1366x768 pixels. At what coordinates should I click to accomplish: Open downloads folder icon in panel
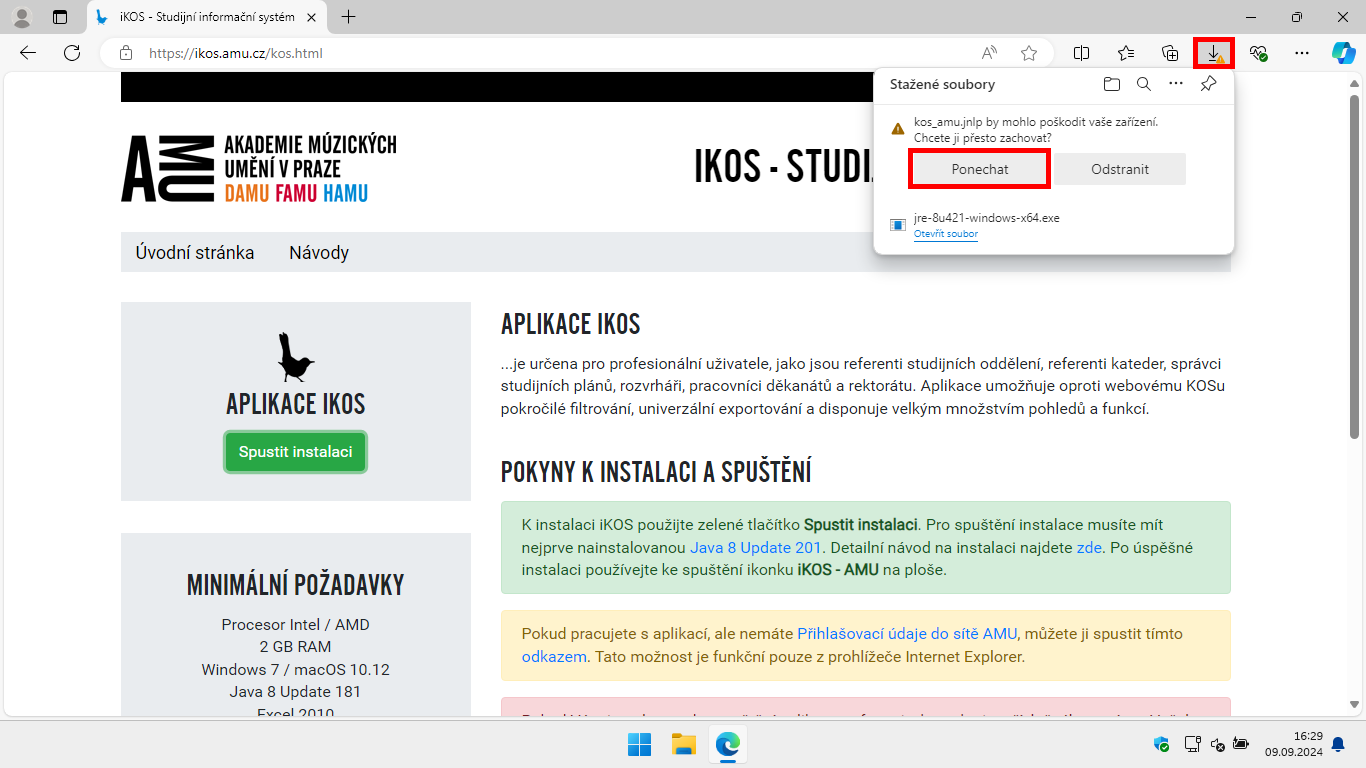click(x=1111, y=84)
